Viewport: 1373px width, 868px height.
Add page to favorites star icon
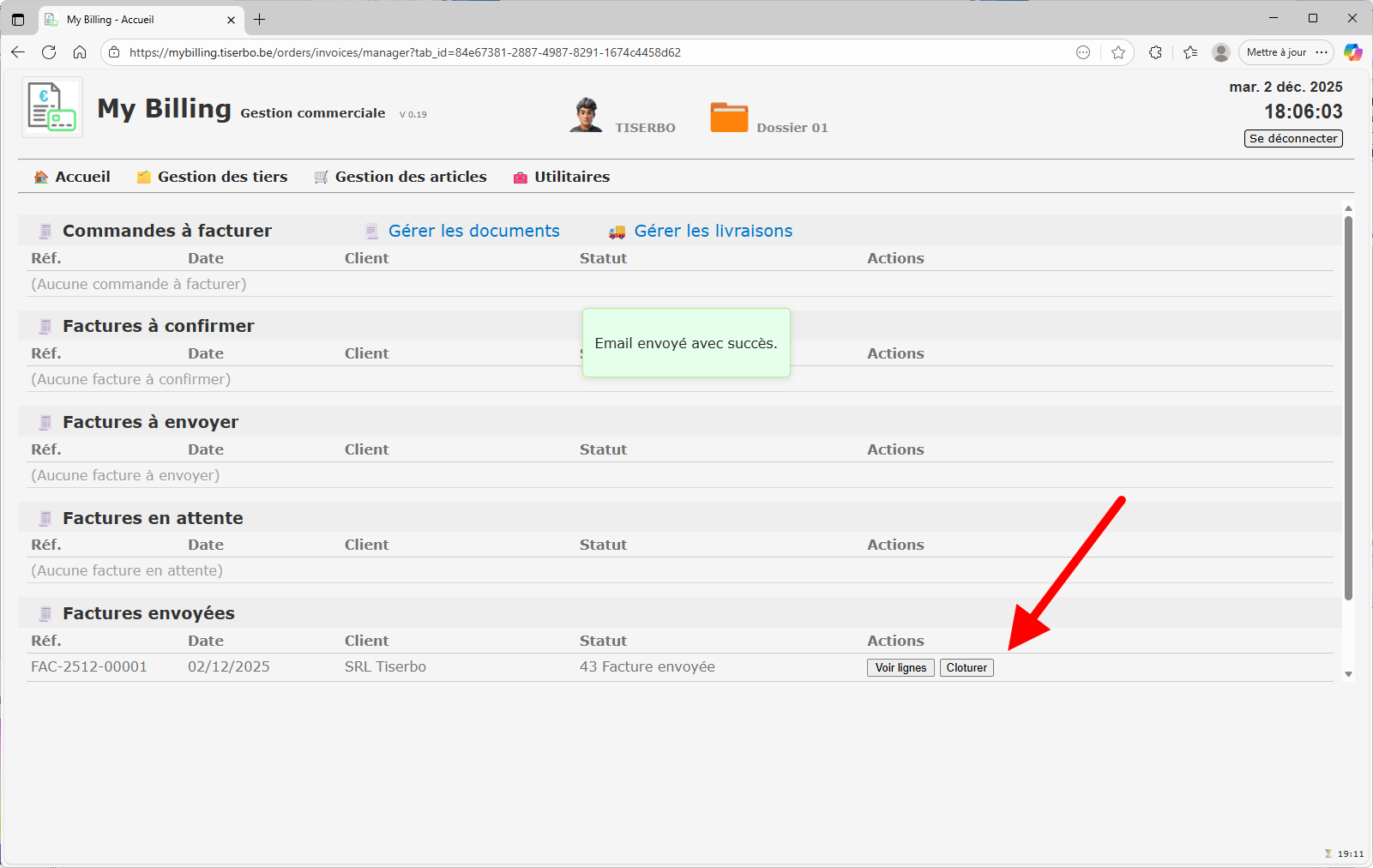[x=1118, y=52]
